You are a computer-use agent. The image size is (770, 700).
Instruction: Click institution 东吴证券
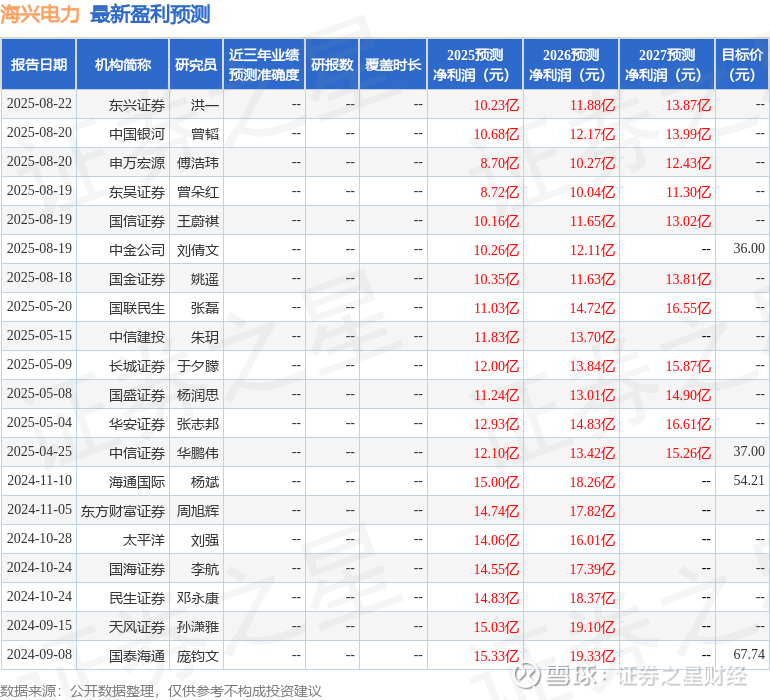coord(137,192)
